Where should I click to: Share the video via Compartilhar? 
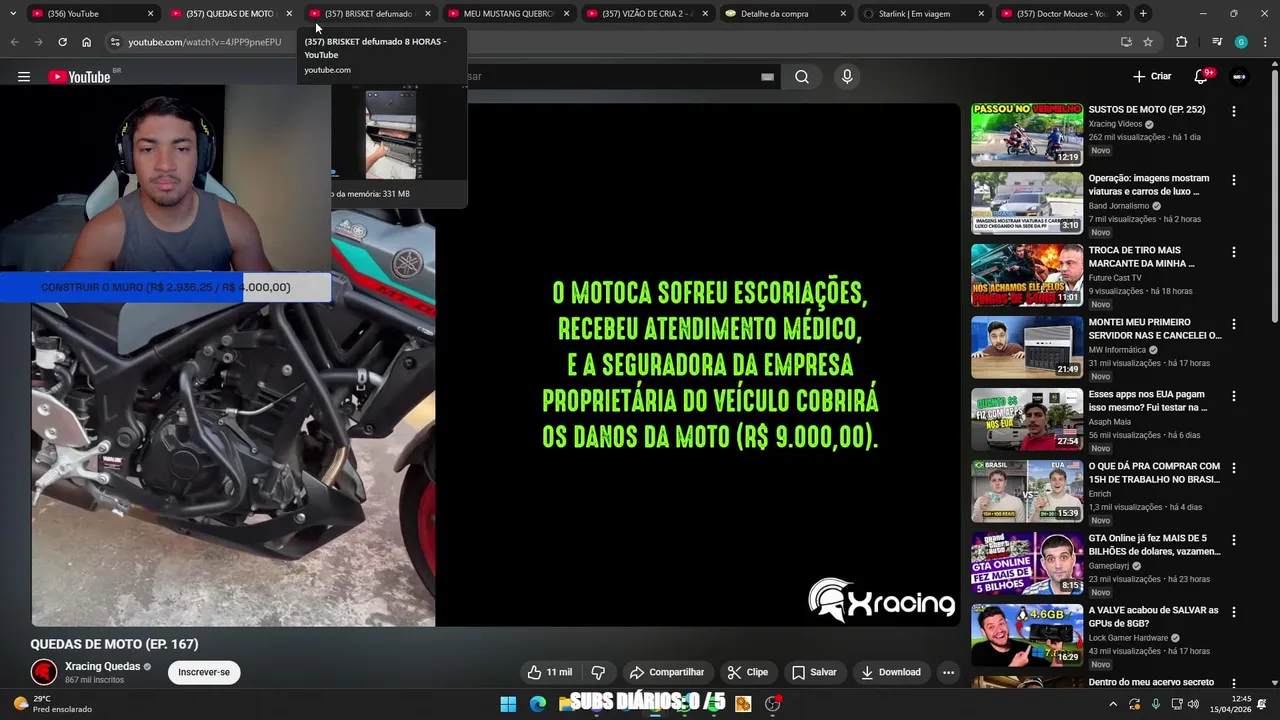(x=667, y=672)
